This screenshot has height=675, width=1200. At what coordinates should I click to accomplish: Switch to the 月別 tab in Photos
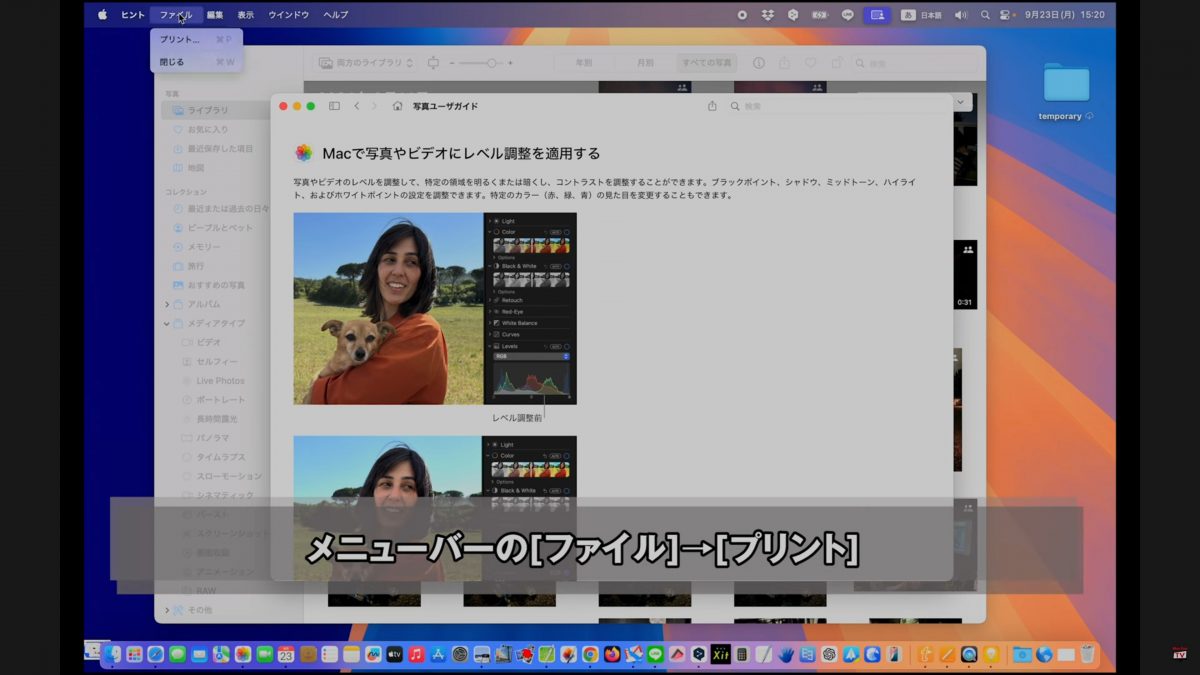pyautogui.click(x=646, y=63)
